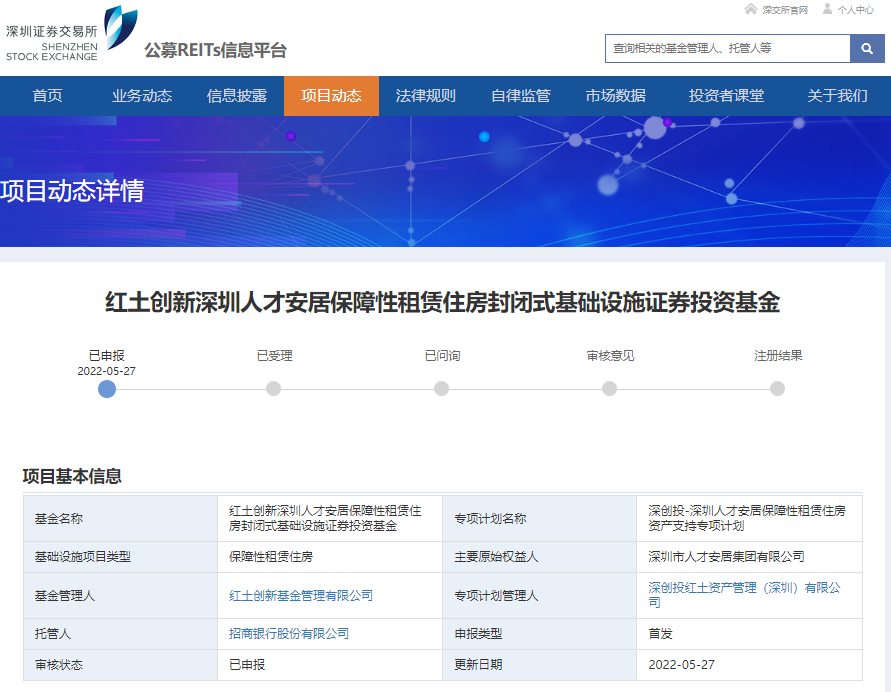The height and width of the screenshot is (692, 891).
Task: Switch to the 项目动态 tab
Action: tap(331, 97)
